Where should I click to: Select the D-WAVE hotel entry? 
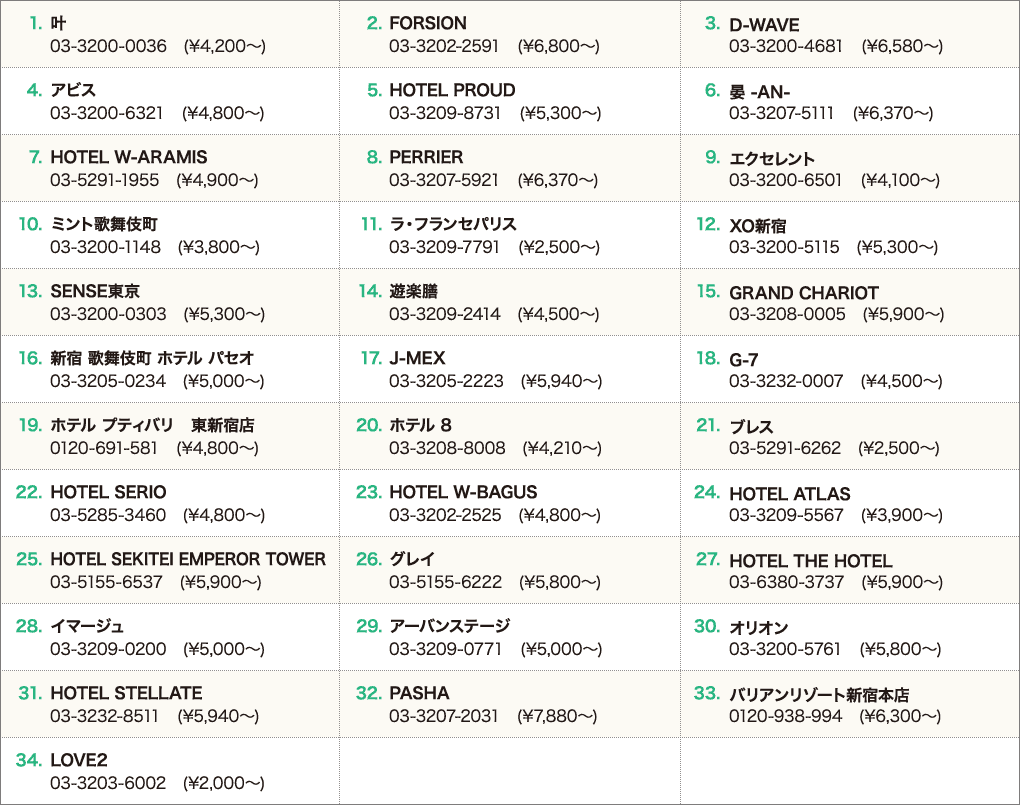pos(764,25)
